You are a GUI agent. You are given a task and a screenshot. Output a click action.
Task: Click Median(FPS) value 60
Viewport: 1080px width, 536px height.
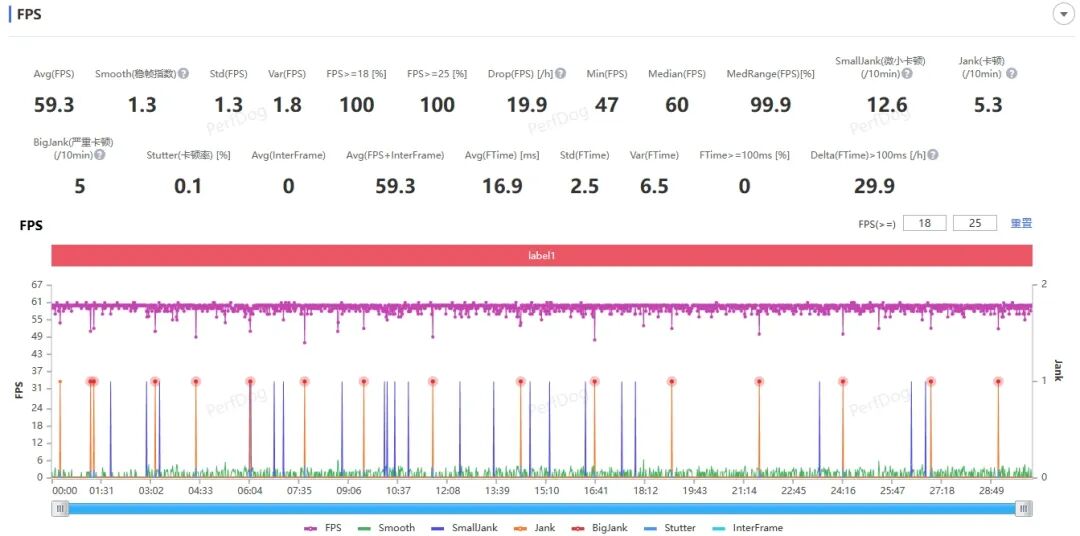[x=676, y=105]
